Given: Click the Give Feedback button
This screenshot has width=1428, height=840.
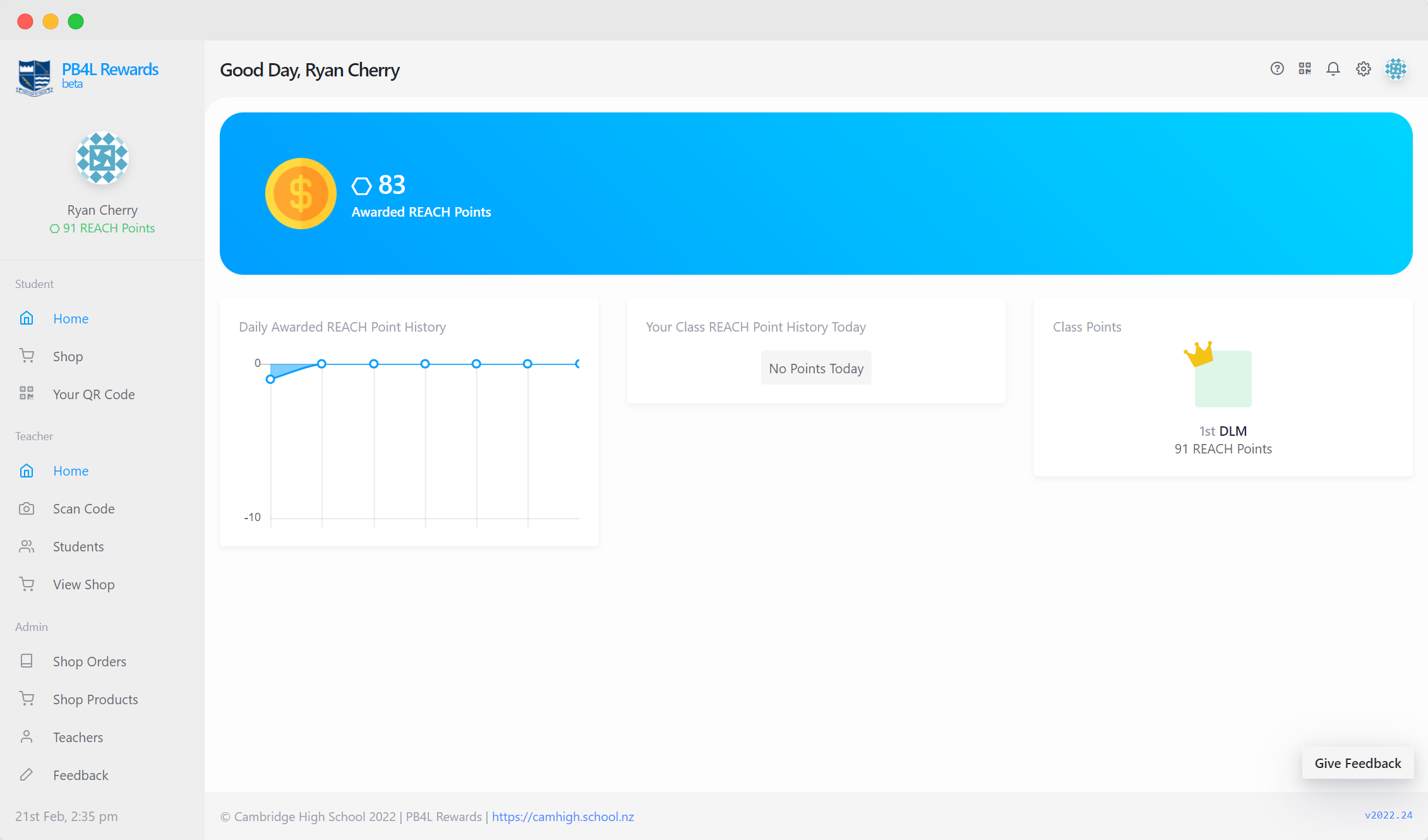Looking at the screenshot, I should pos(1357,763).
